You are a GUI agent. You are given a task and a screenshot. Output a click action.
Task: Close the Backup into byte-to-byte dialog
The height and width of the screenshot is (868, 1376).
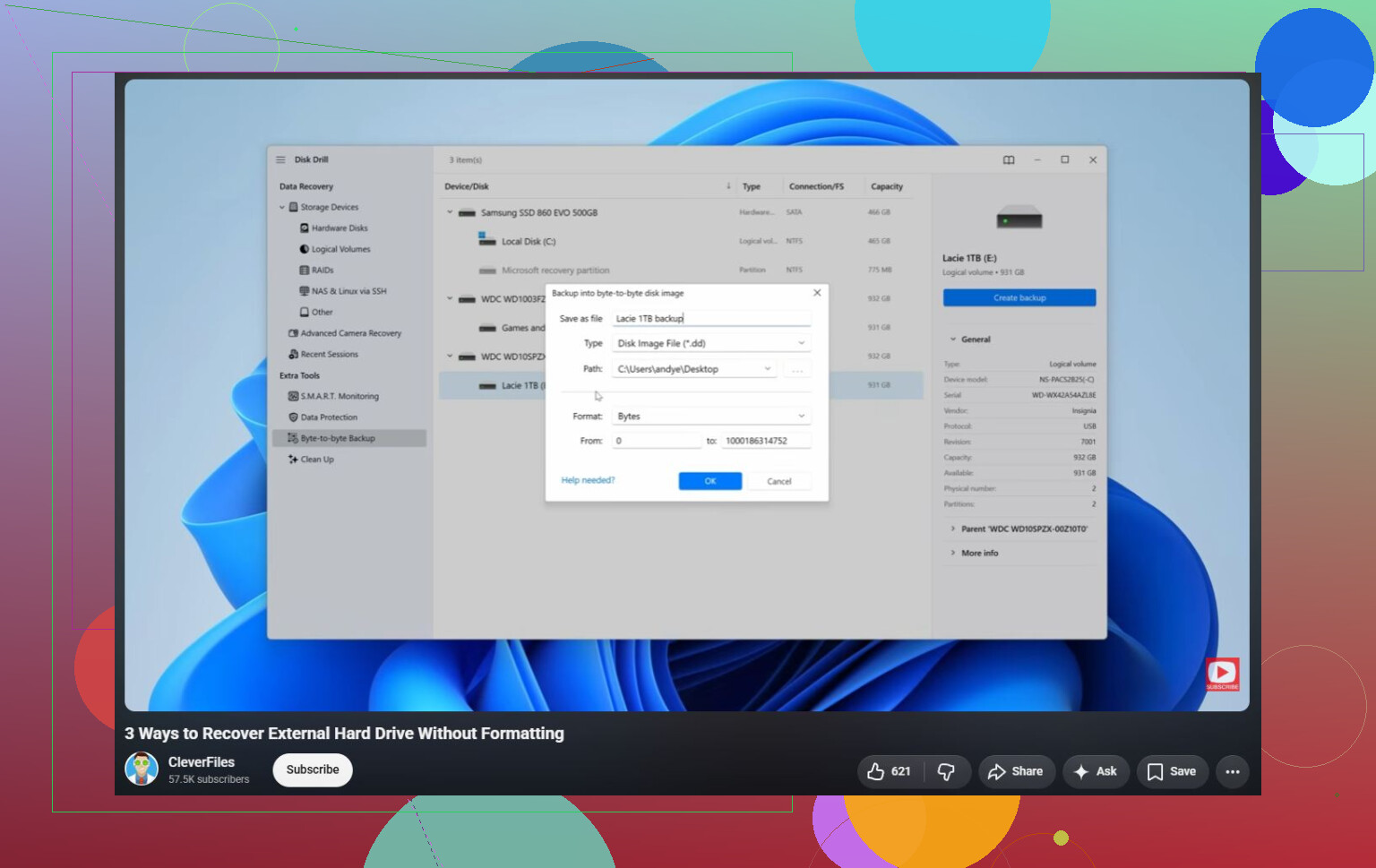817,293
